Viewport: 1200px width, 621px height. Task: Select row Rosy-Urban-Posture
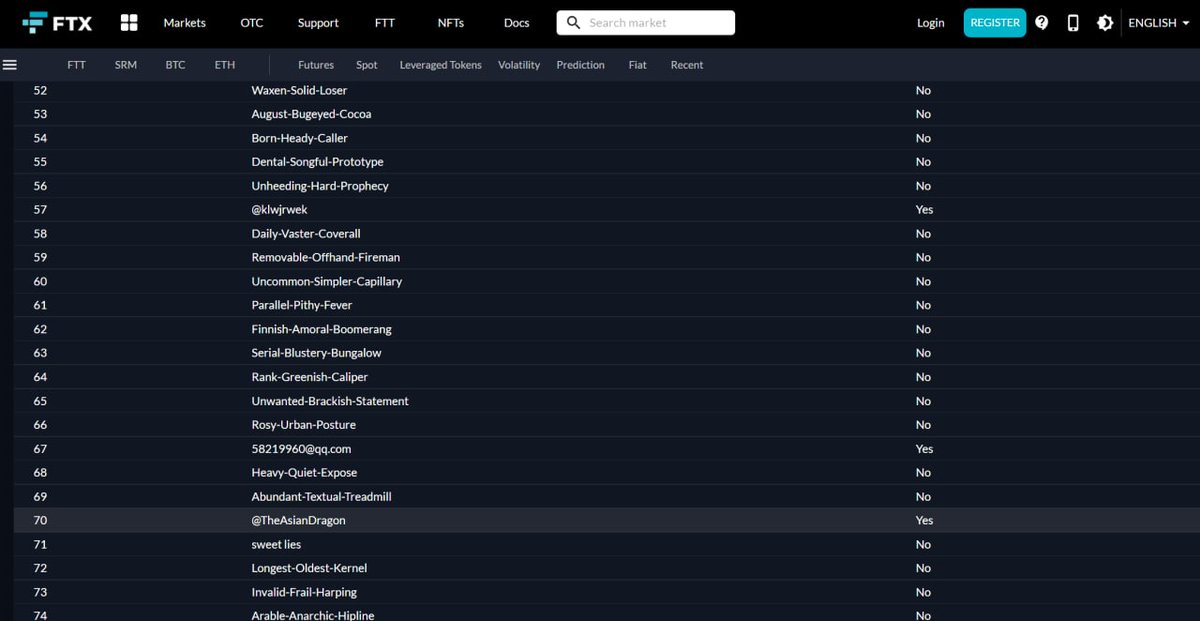coord(607,425)
